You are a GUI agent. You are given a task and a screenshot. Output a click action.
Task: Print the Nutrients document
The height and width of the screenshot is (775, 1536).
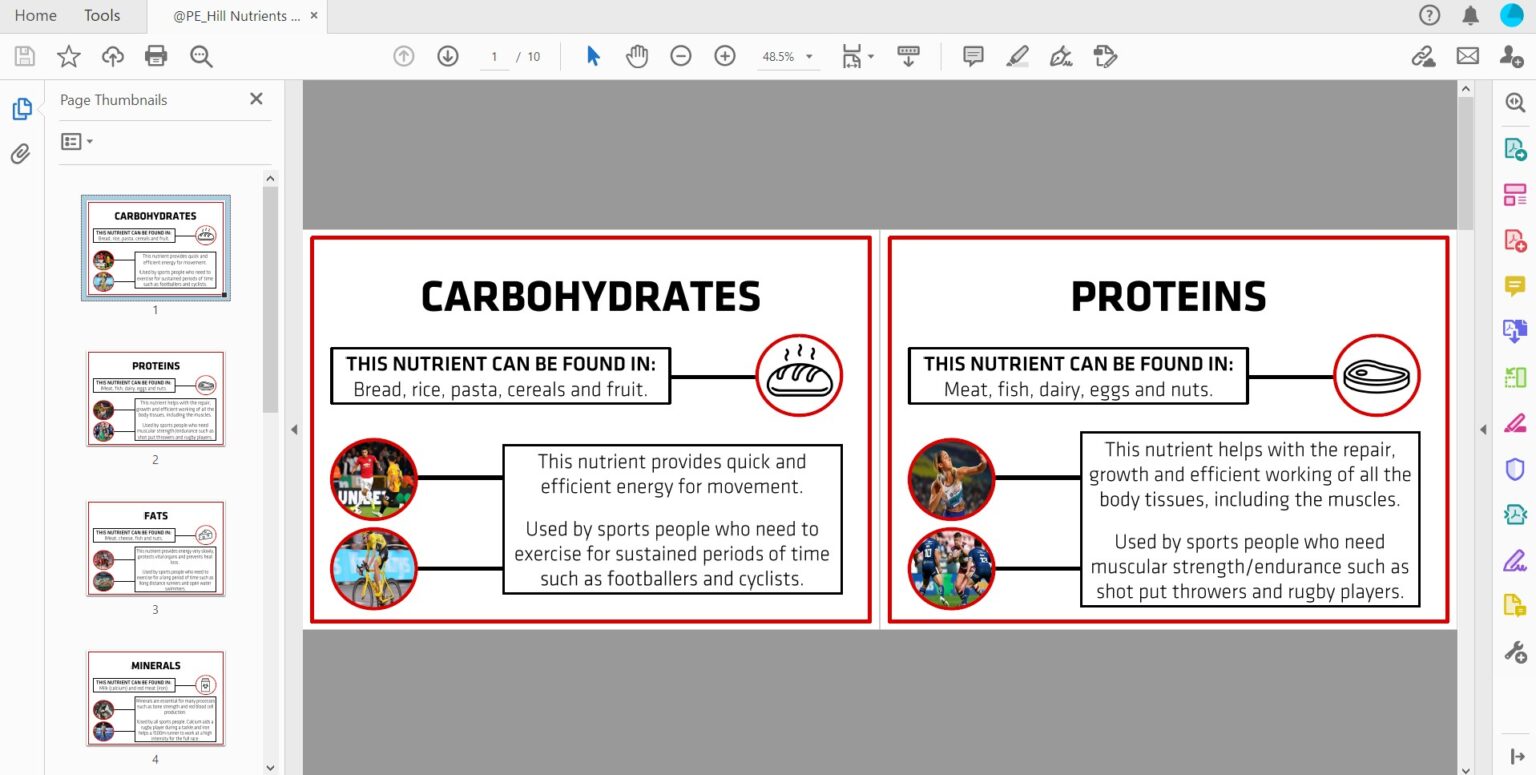pyautogui.click(x=156, y=56)
